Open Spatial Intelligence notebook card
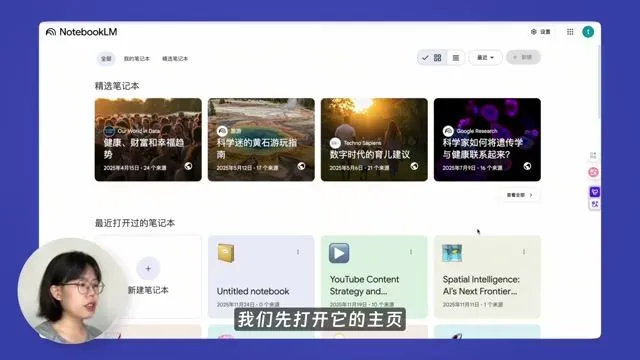The height and width of the screenshot is (360, 640). click(487, 277)
